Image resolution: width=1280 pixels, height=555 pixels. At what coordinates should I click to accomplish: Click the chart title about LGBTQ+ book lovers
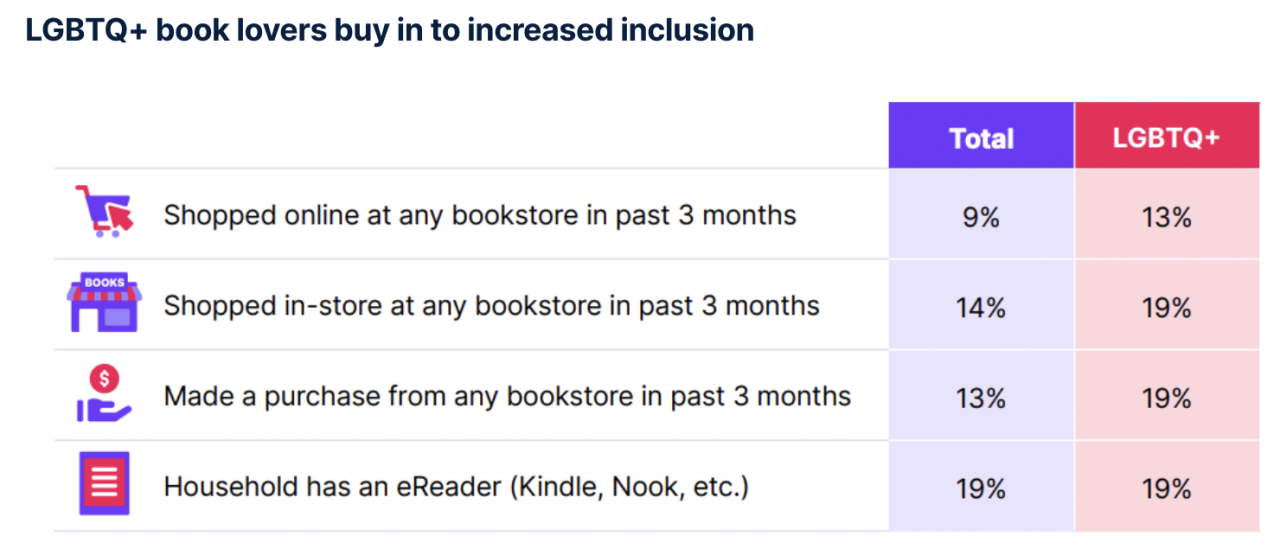point(389,30)
